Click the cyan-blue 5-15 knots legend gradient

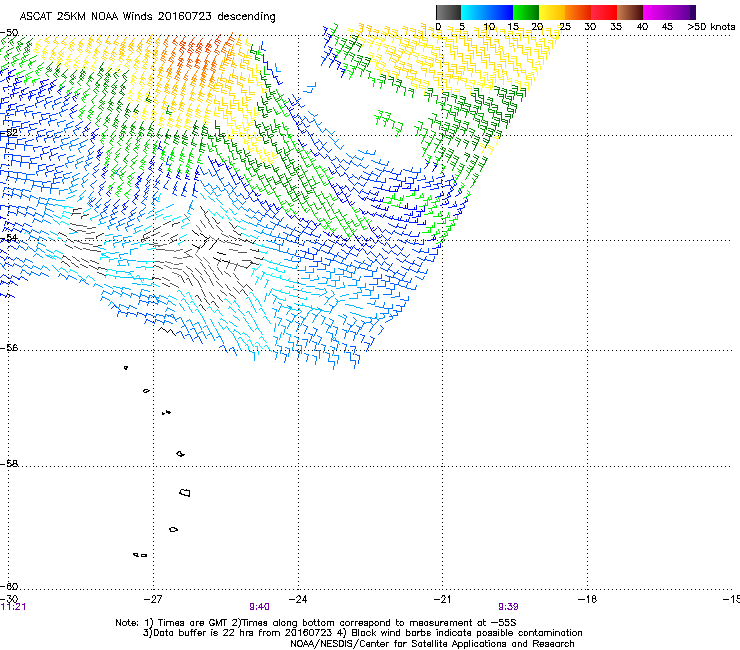[x=487, y=12]
